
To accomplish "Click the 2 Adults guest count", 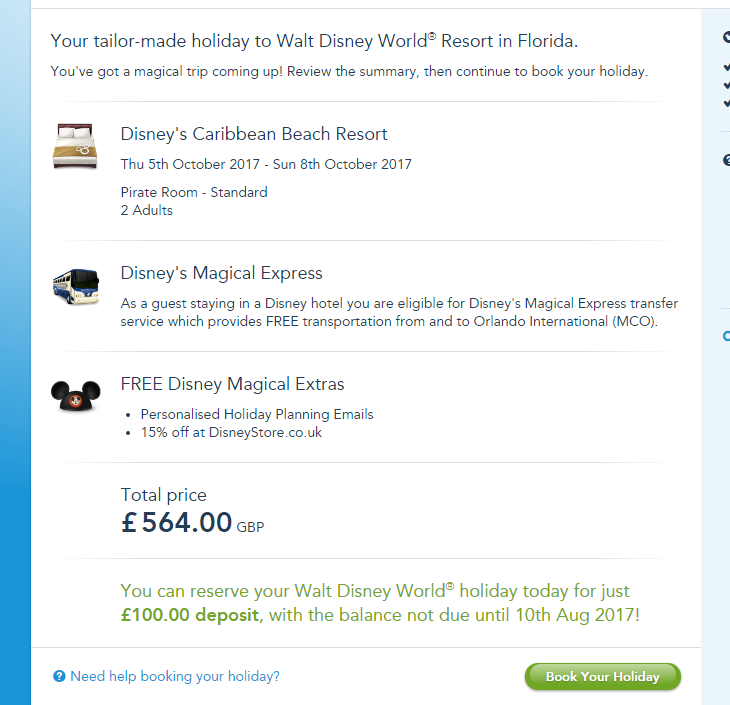I will point(147,210).
